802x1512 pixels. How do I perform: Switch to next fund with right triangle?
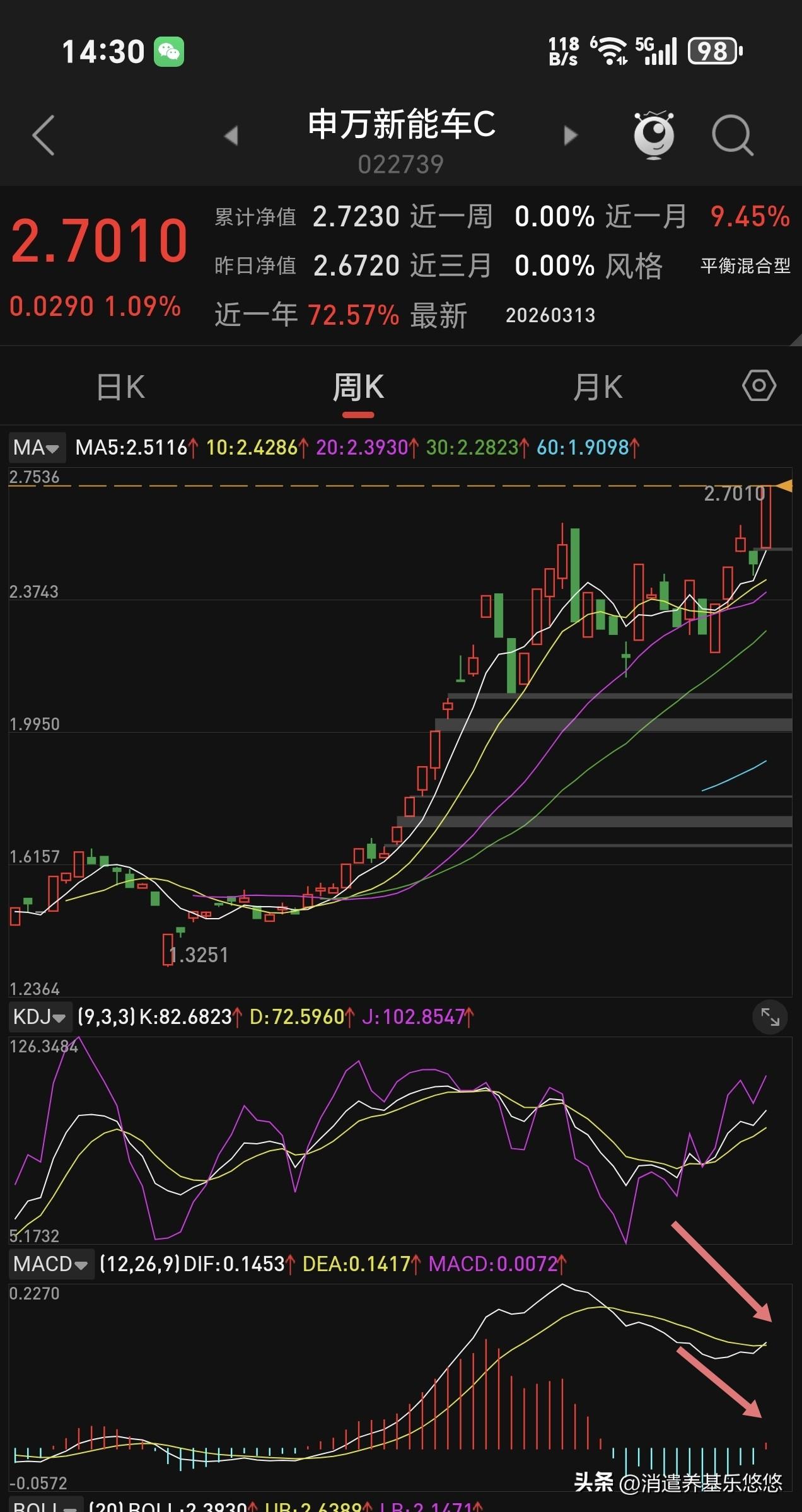[570, 135]
